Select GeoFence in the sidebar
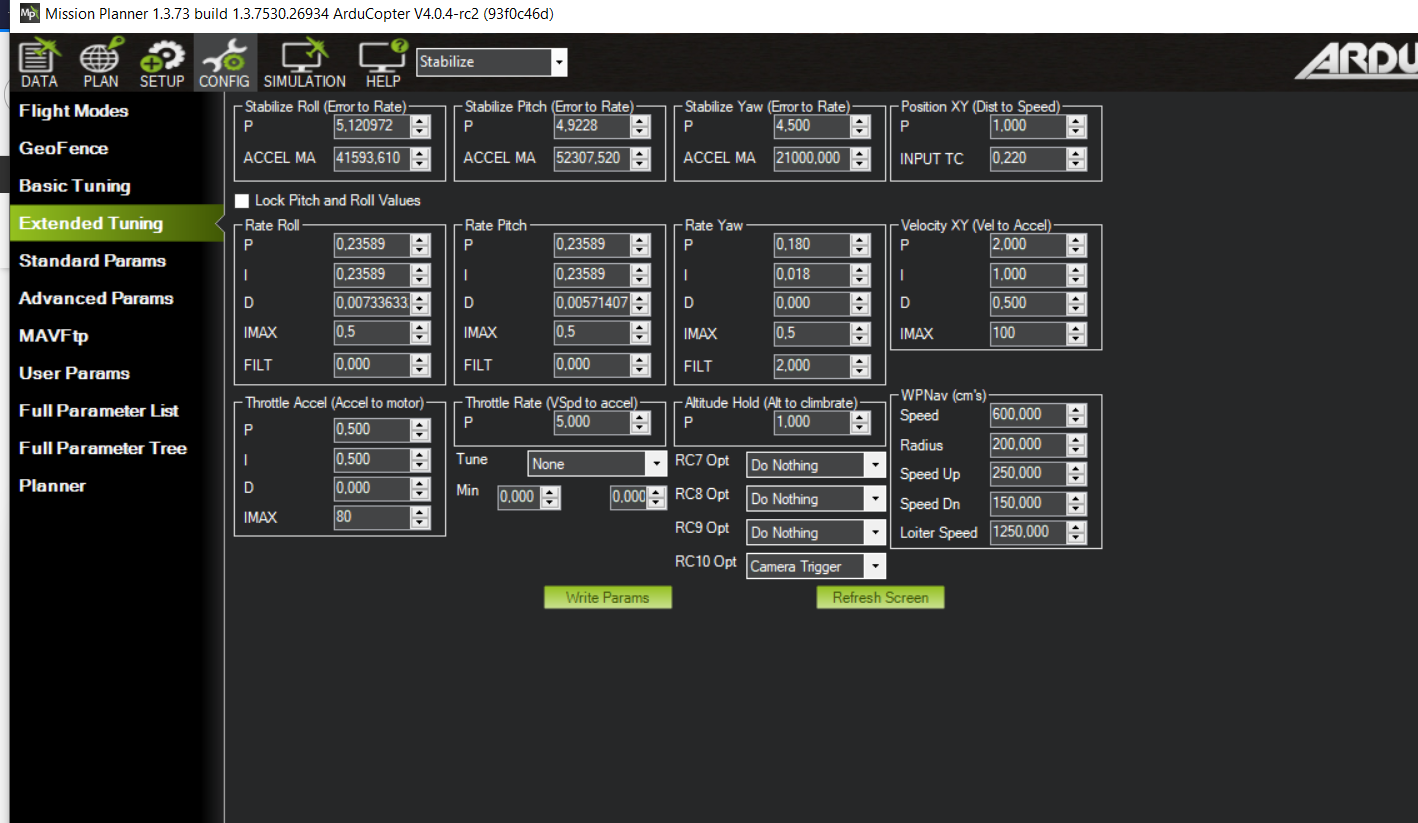1418x823 pixels. [63, 148]
